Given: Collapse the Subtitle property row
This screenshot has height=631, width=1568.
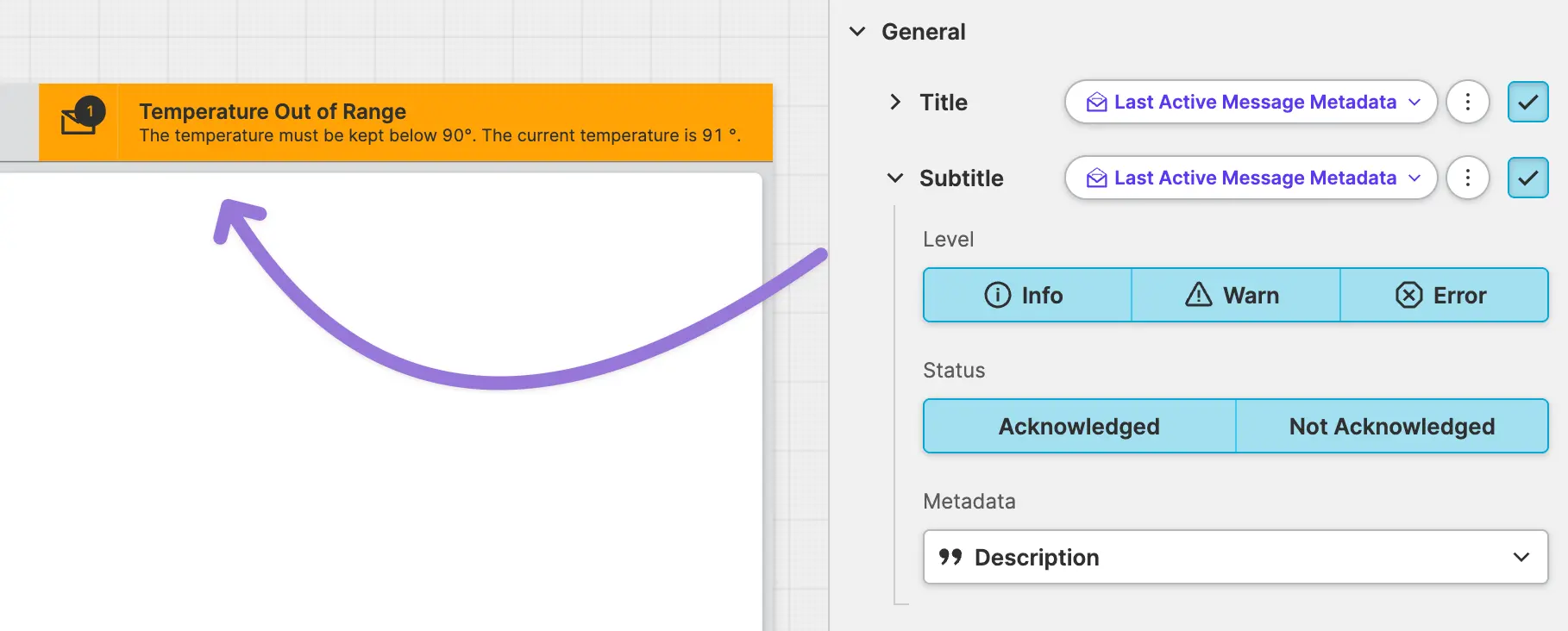Looking at the screenshot, I should click(895, 178).
